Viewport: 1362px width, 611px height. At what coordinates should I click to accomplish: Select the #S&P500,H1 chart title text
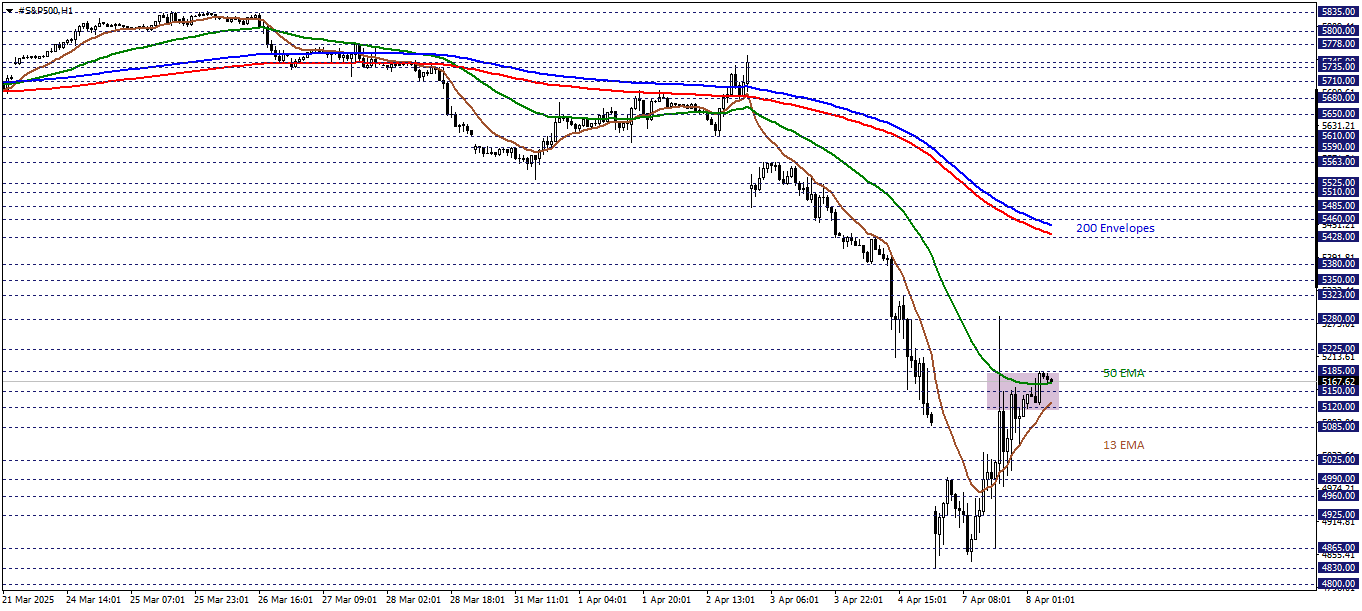point(45,10)
